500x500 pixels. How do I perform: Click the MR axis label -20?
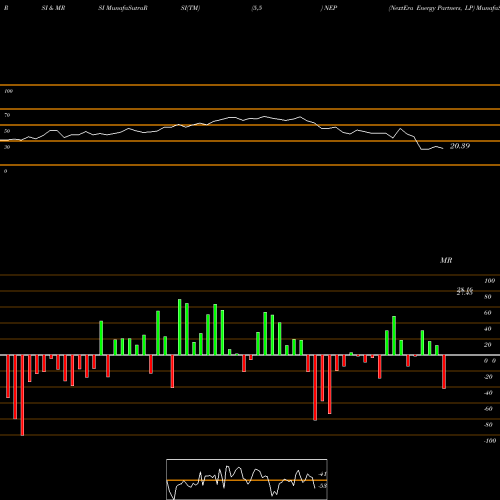[x=488, y=377]
